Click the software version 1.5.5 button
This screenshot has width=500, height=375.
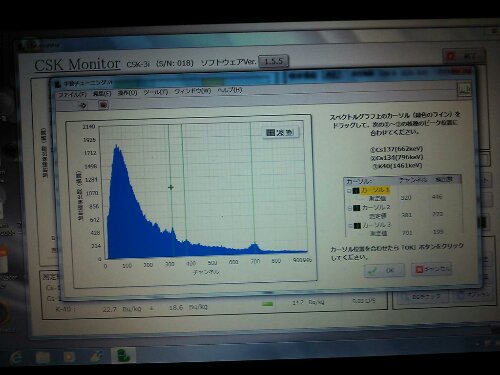pyautogui.click(x=273, y=61)
